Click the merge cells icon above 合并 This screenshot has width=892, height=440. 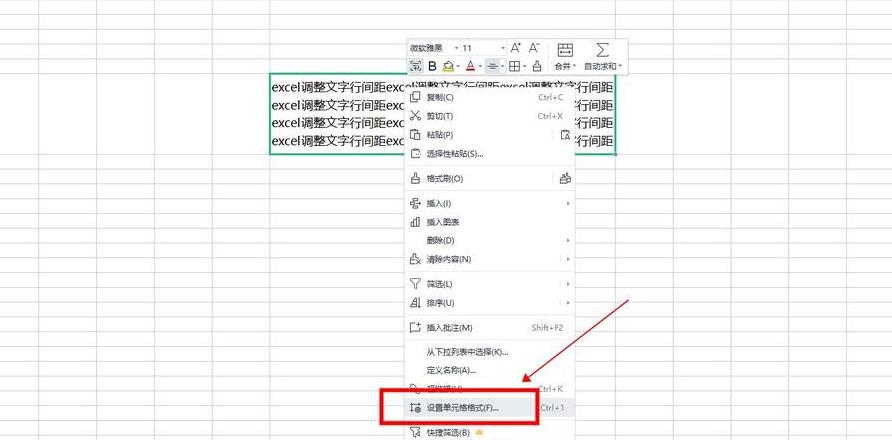565,50
